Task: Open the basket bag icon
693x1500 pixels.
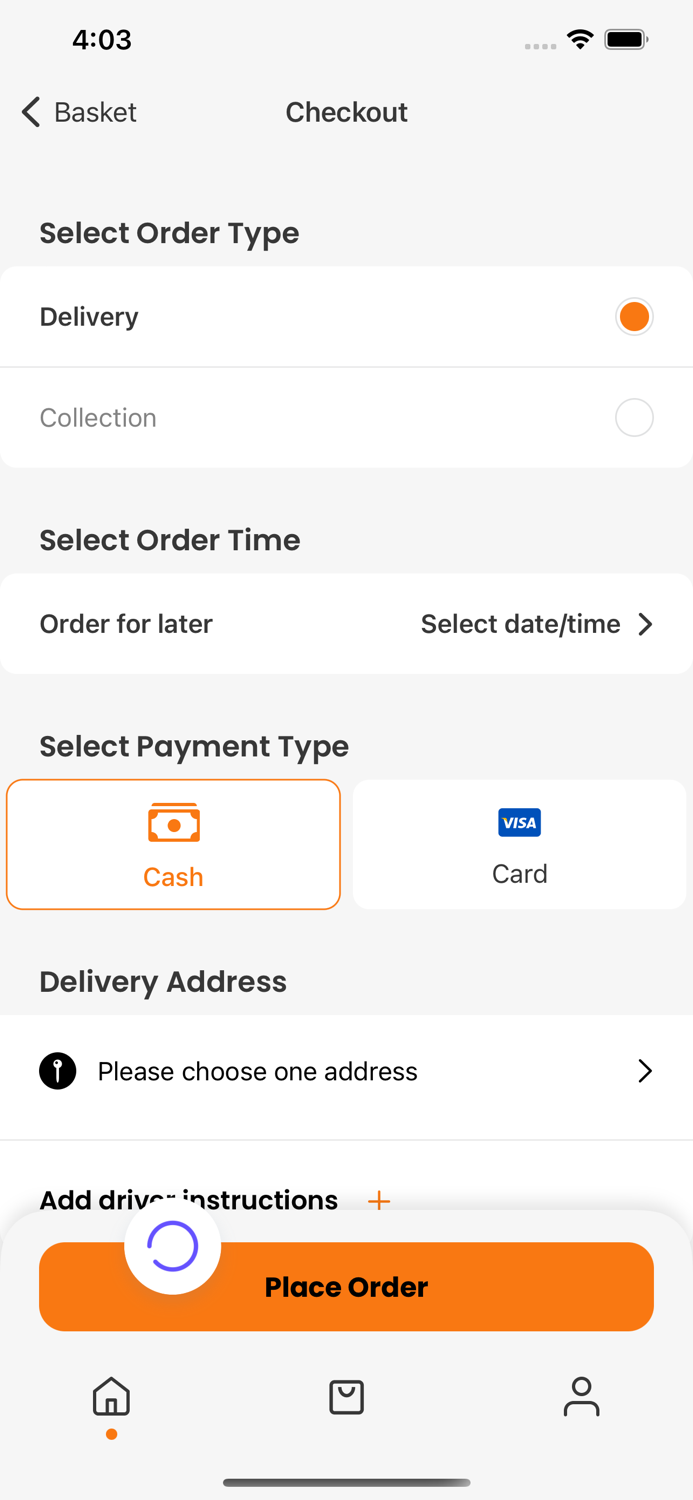Action: click(346, 1397)
